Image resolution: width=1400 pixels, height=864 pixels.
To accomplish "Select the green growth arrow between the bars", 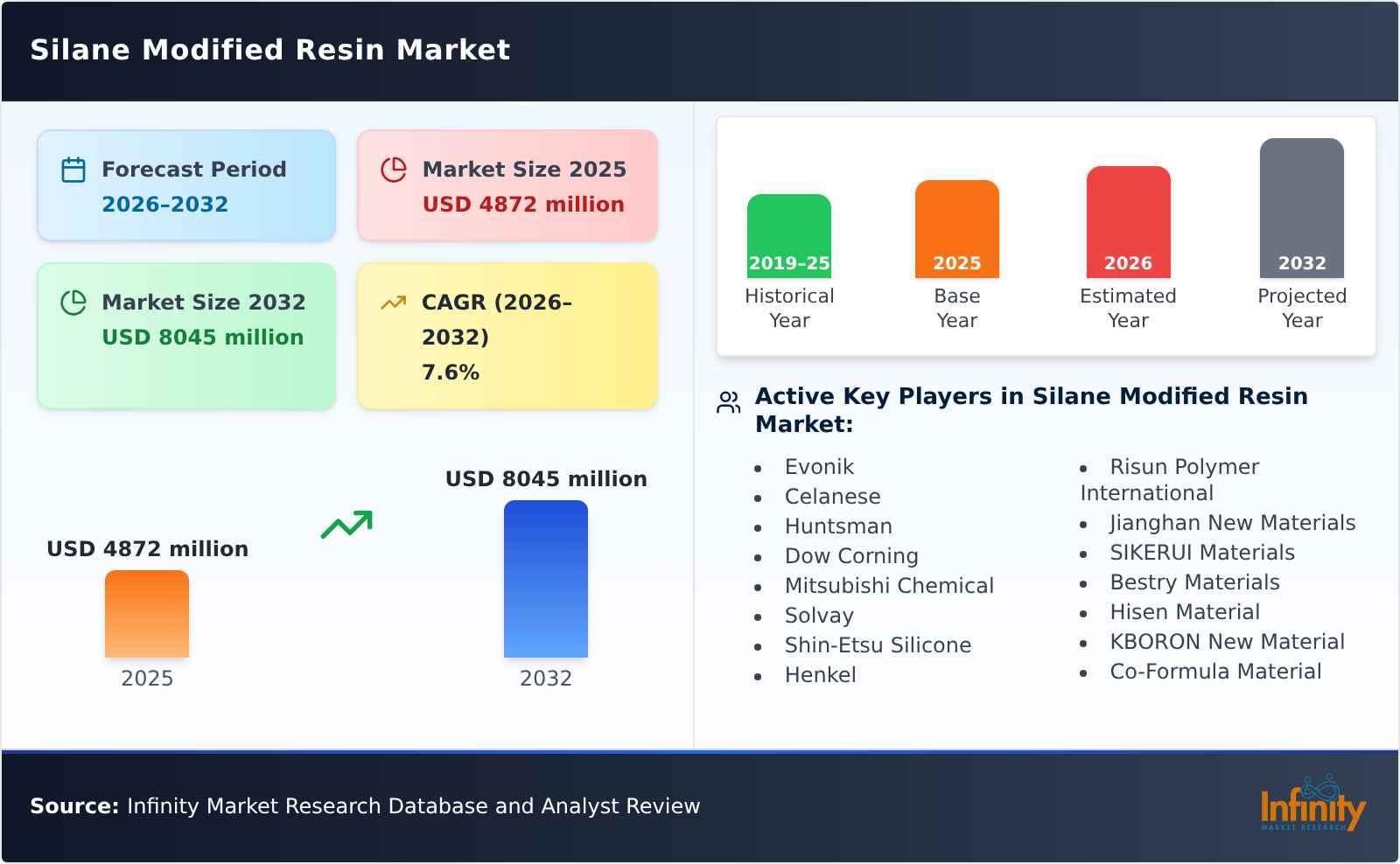I will (347, 523).
